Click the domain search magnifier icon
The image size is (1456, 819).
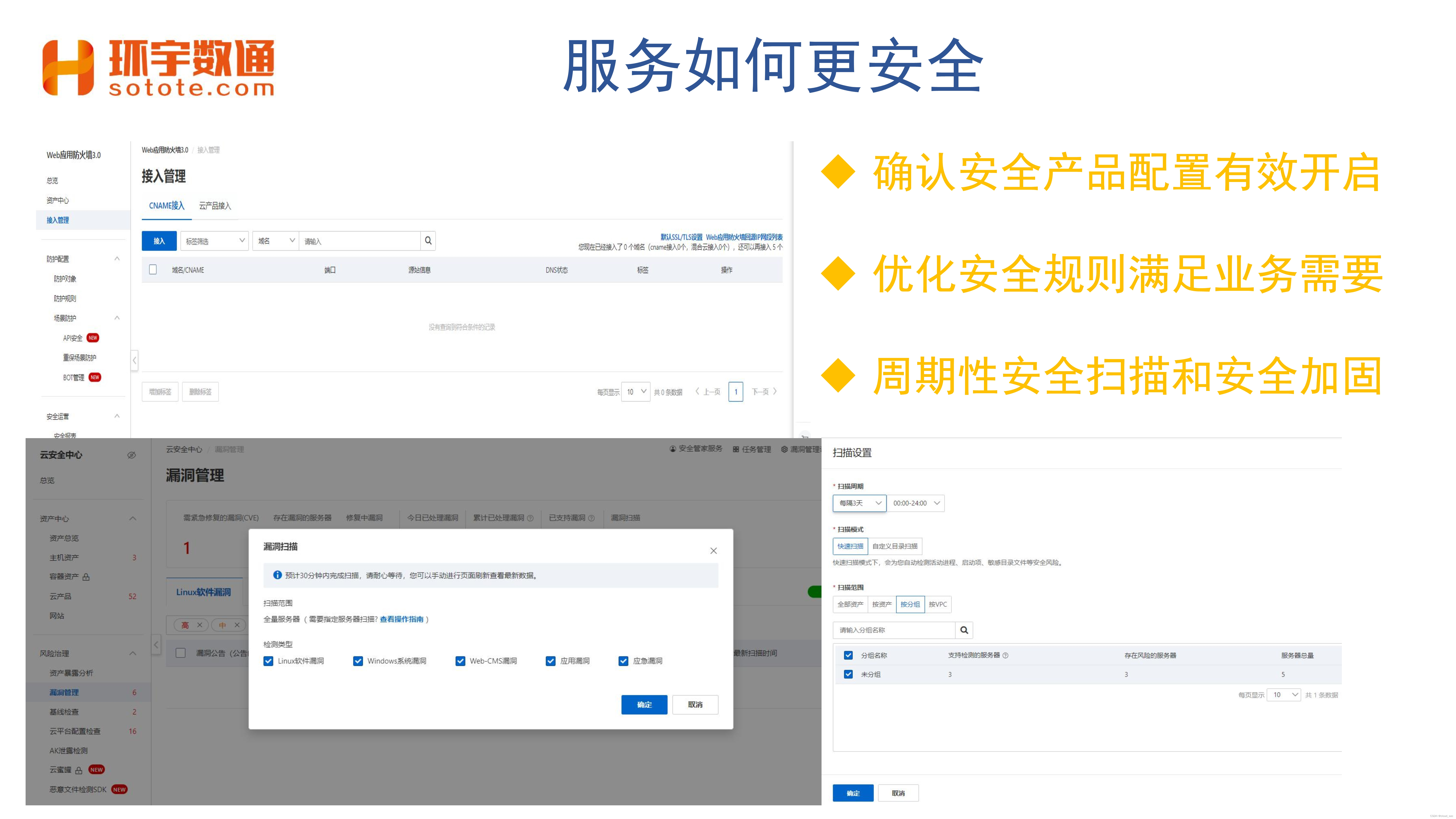click(428, 241)
